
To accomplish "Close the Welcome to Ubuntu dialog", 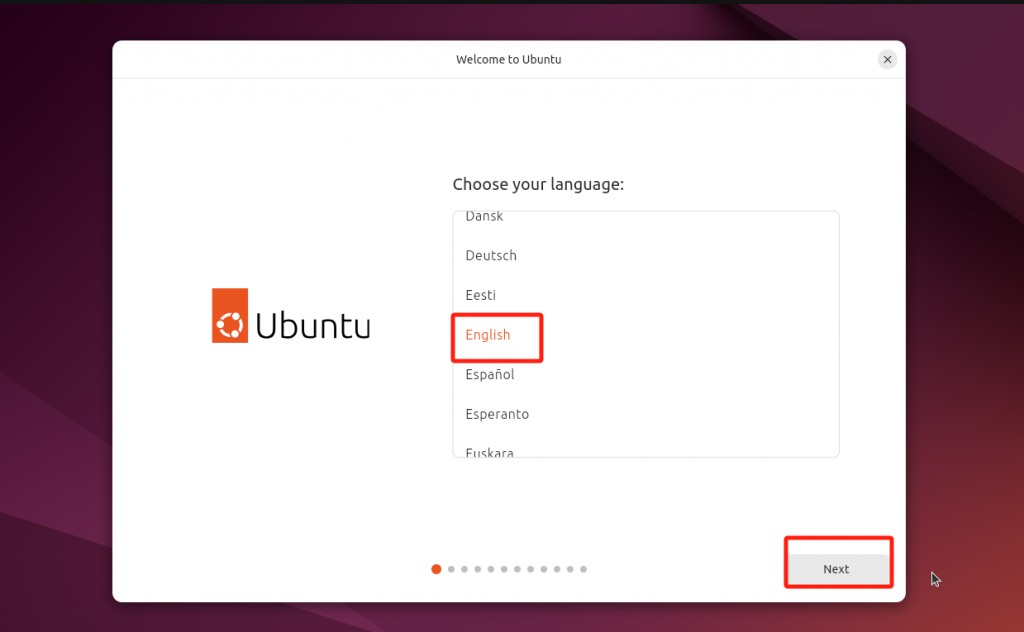I will click(887, 59).
